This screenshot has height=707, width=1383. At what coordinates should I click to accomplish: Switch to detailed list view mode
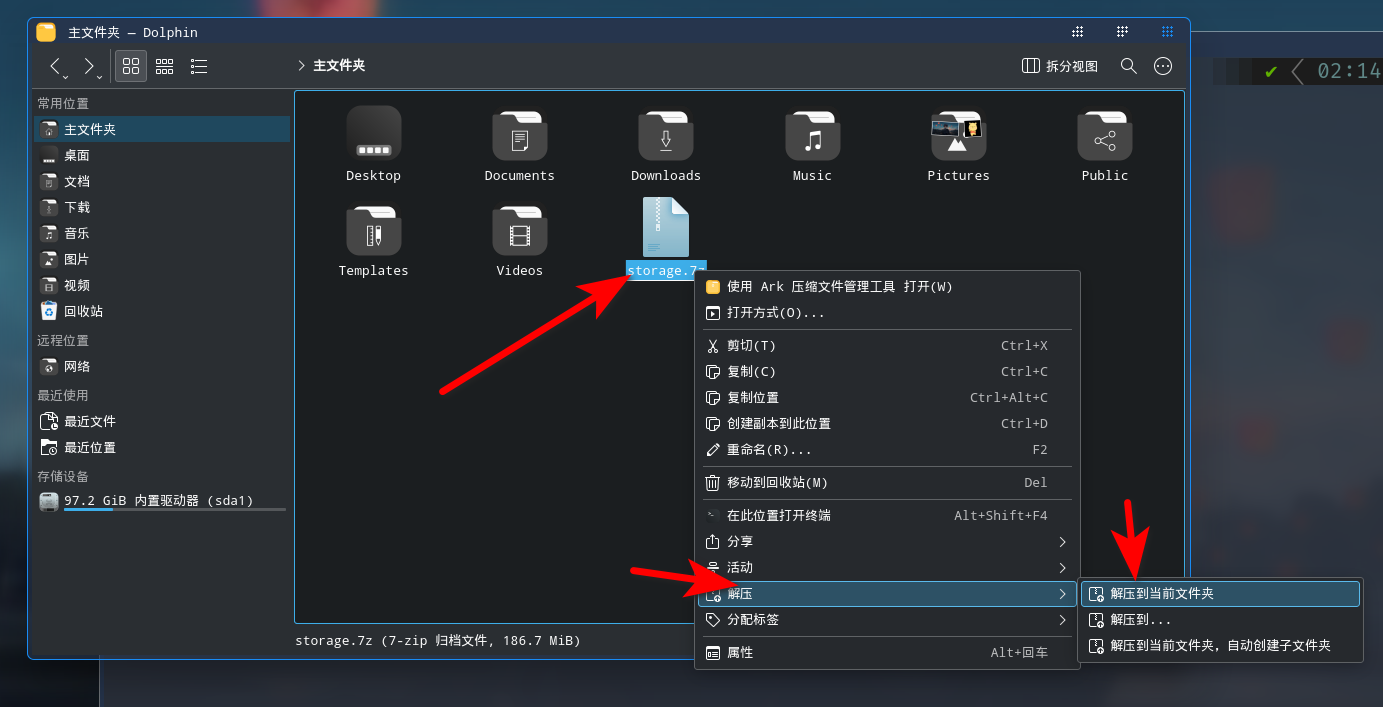(x=198, y=66)
